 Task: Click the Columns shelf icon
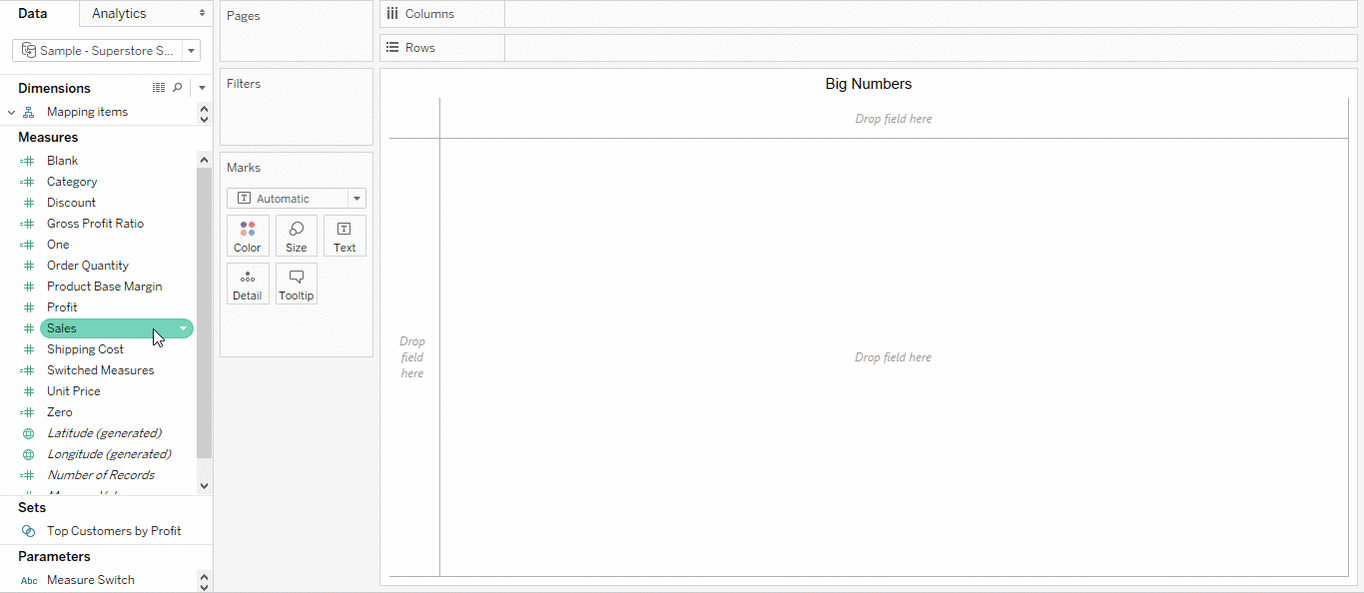point(390,13)
